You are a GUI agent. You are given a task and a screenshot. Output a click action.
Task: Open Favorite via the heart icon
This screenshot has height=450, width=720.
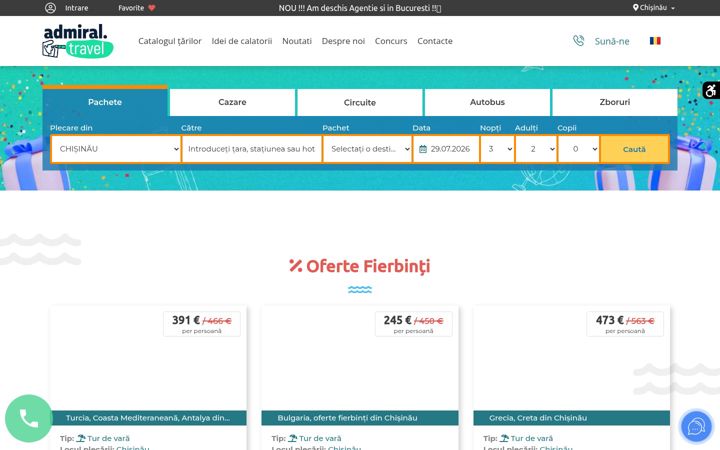(x=152, y=8)
